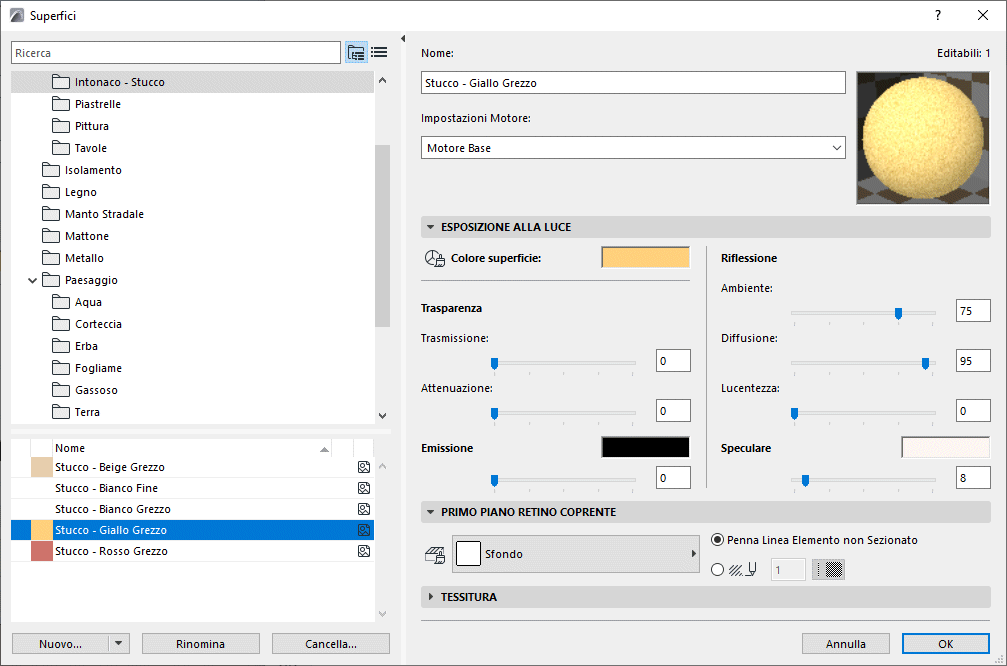
Task: Open the Sfondo fill dropdown
Action: click(576, 554)
